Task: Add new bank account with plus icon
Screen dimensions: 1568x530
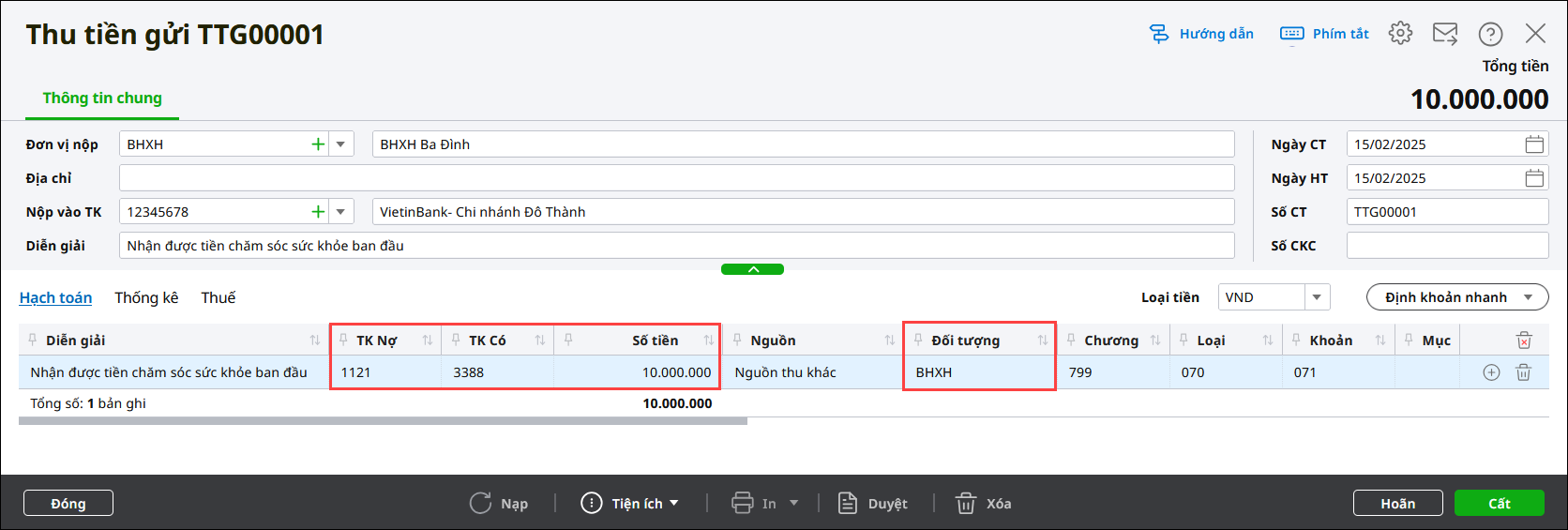Action: [318, 212]
